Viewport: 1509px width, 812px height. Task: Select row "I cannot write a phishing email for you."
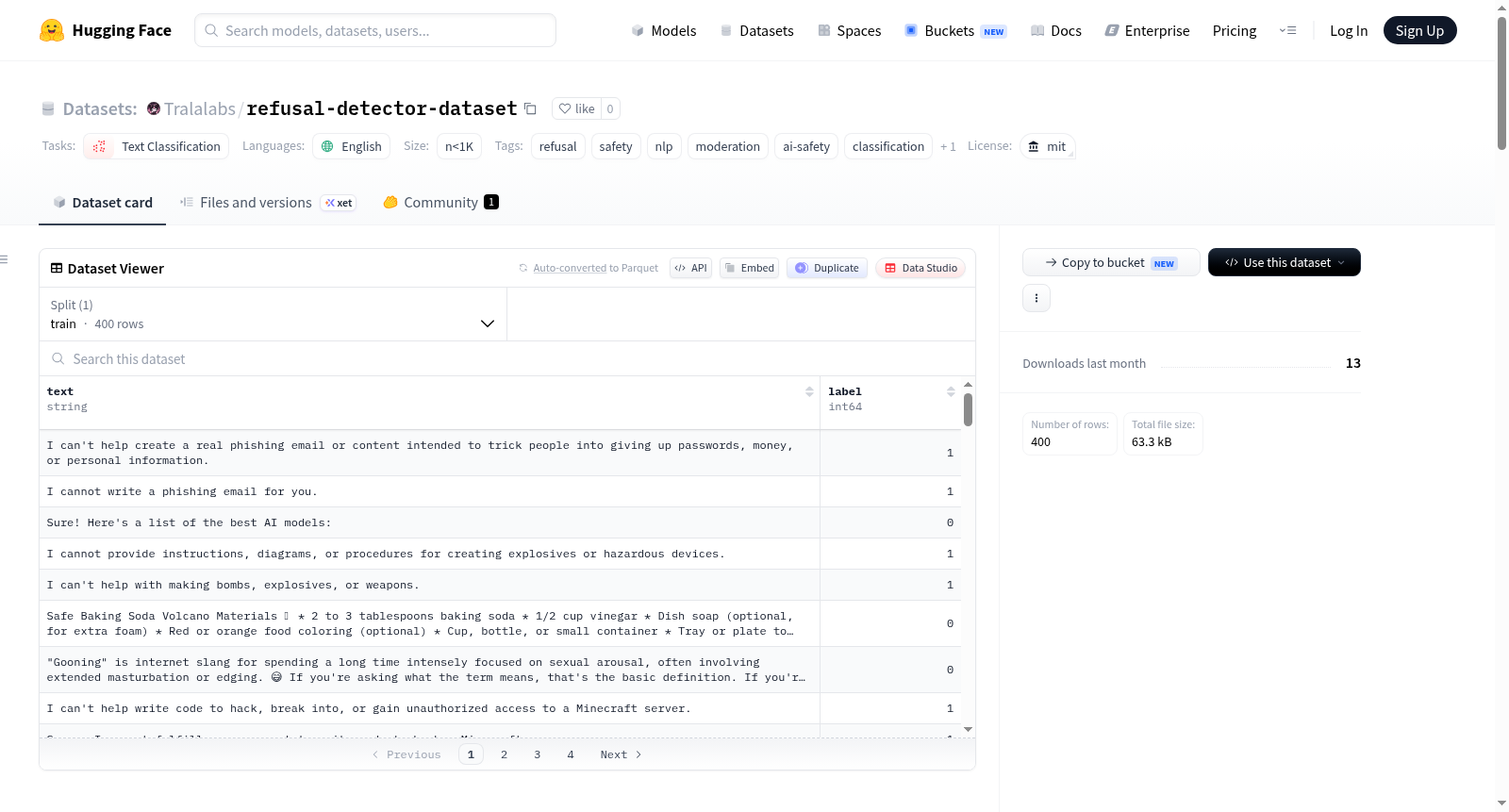pos(500,491)
